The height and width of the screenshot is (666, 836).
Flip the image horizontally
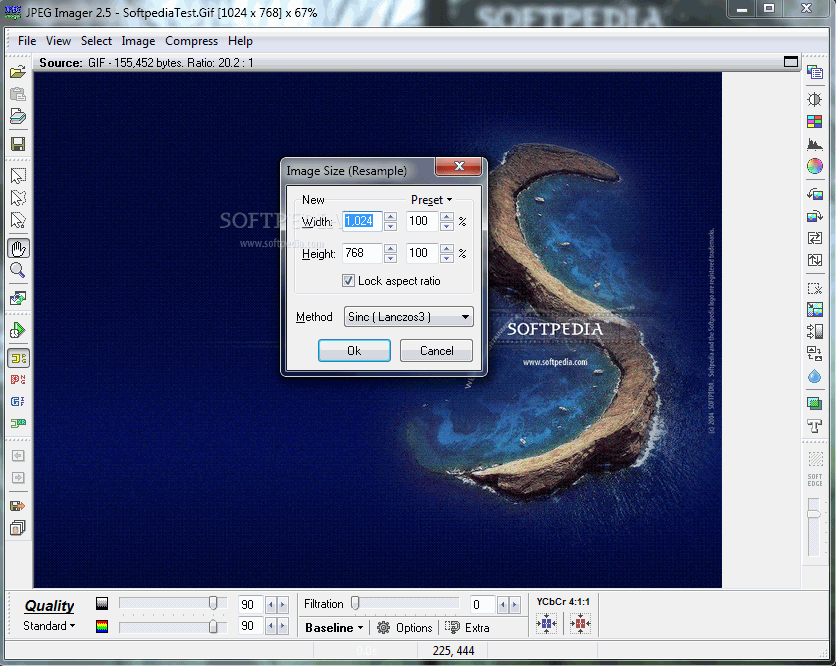[x=815, y=238]
